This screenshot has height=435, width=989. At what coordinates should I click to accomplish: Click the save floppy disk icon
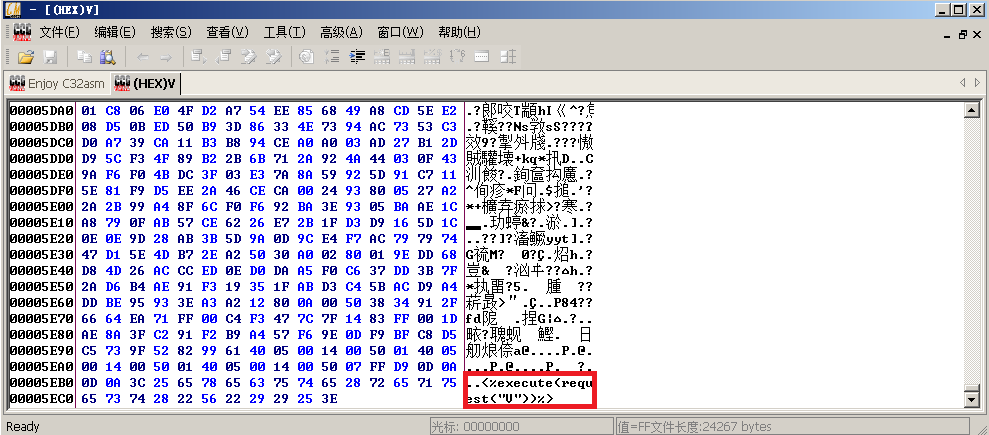pos(50,57)
